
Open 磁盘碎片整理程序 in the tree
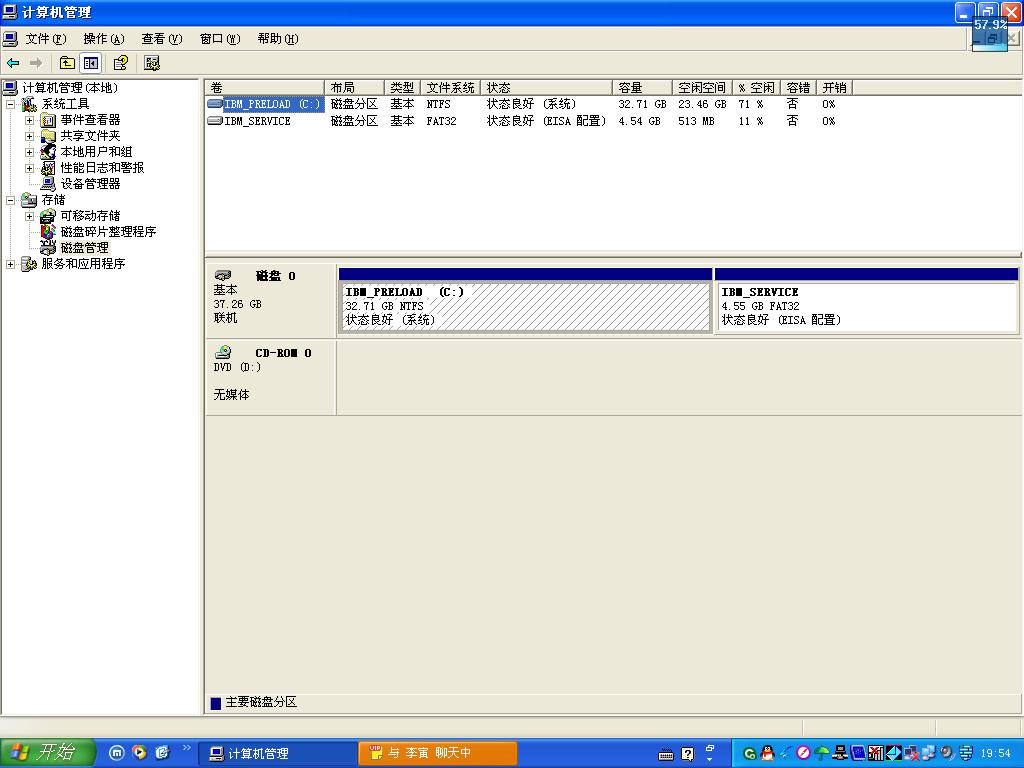108,232
